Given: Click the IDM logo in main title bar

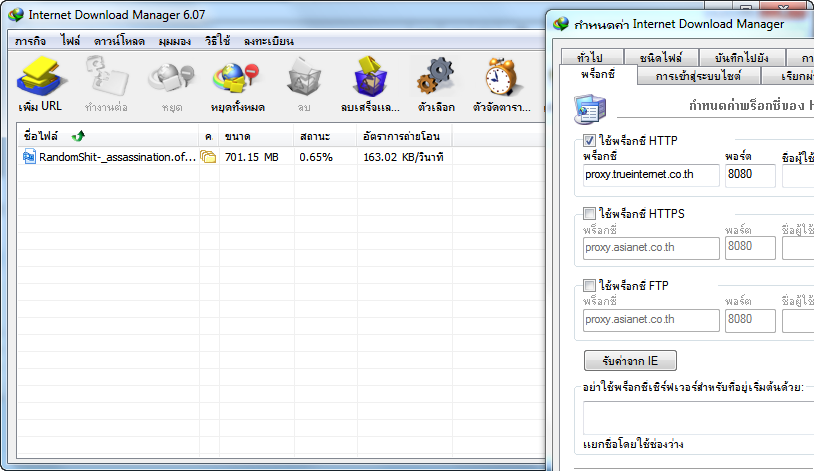Looking at the screenshot, I should (x=16, y=15).
